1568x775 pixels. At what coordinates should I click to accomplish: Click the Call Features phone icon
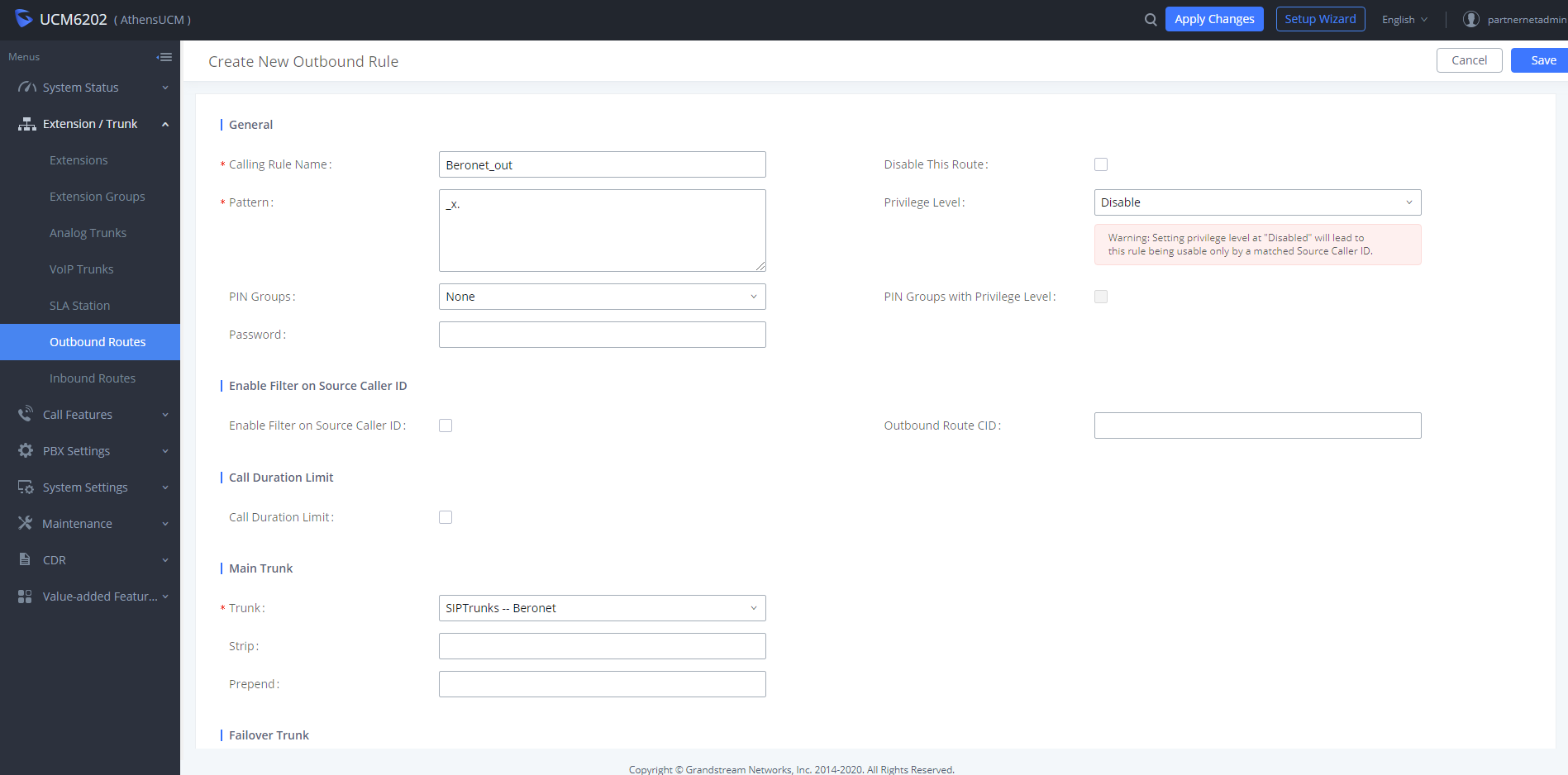click(x=26, y=414)
